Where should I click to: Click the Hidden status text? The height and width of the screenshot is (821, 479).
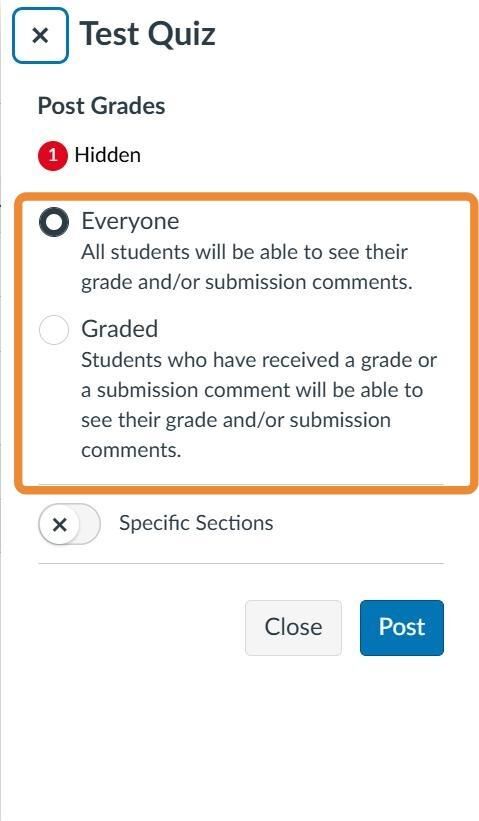107,156
